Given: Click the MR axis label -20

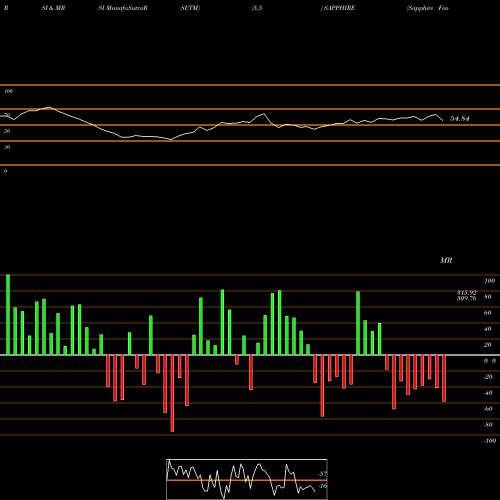Looking at the screenshot, I should coord(488,377).
